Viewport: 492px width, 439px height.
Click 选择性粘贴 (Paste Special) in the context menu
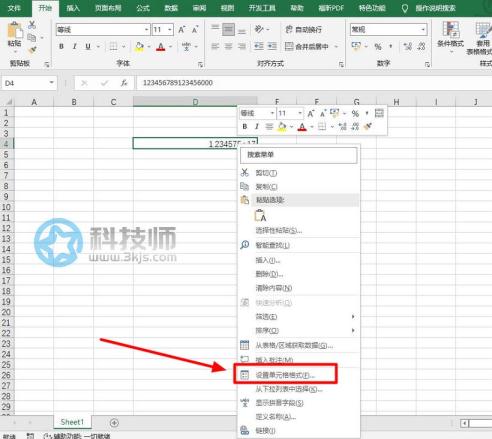[x=279, y=230]
